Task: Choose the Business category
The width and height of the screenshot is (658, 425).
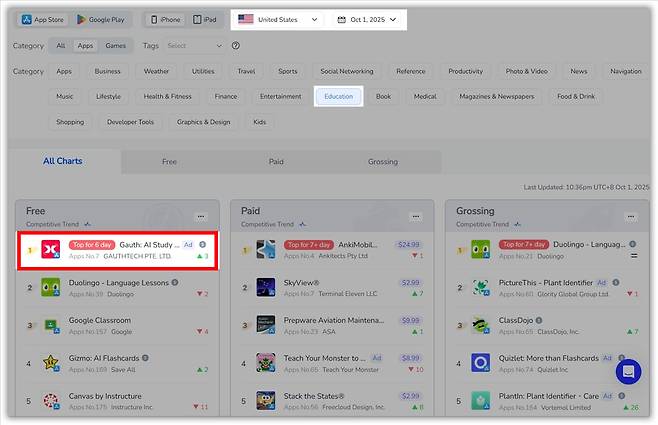Action: pos(107,71)
